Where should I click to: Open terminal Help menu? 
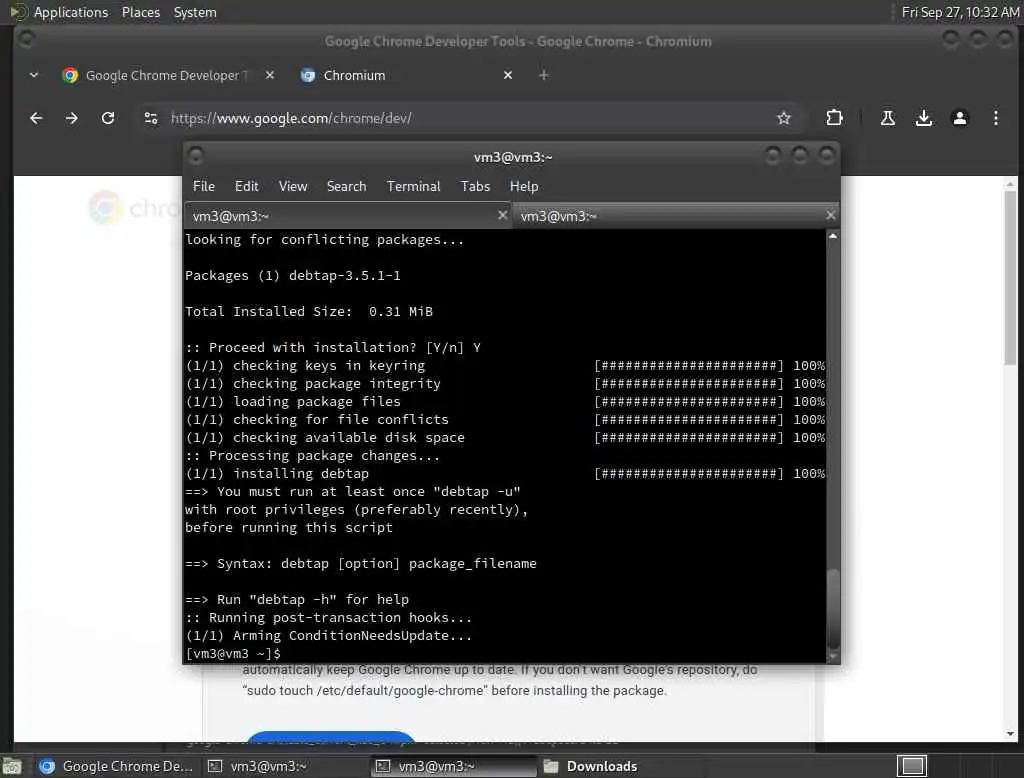click(524, 186)
